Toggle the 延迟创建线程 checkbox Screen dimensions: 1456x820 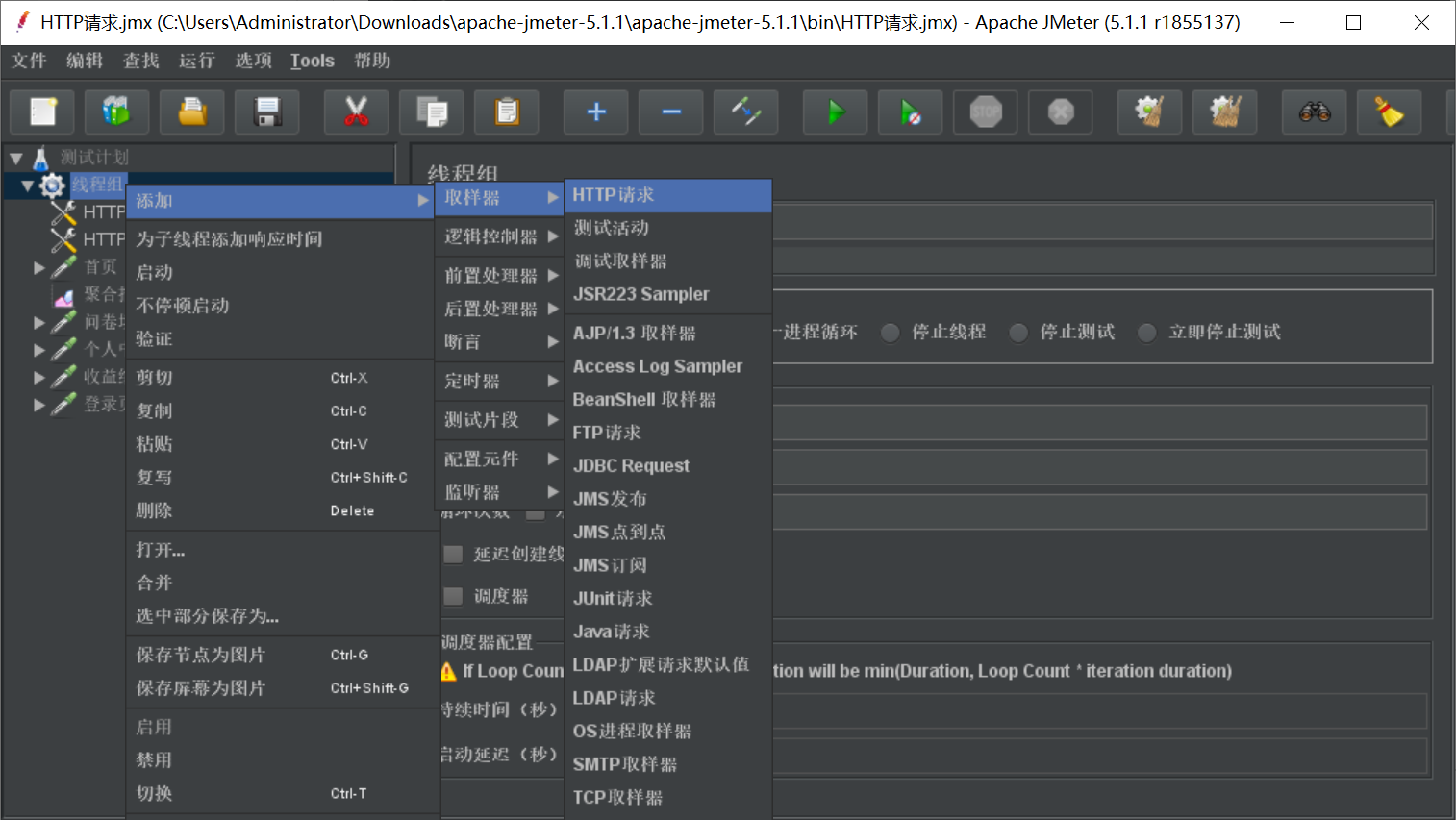point(453,555)
